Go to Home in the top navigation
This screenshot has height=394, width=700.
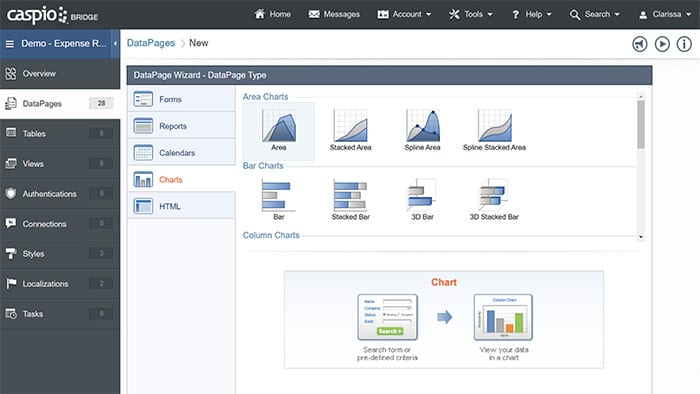pyautogui.click(x=272, y=14)
